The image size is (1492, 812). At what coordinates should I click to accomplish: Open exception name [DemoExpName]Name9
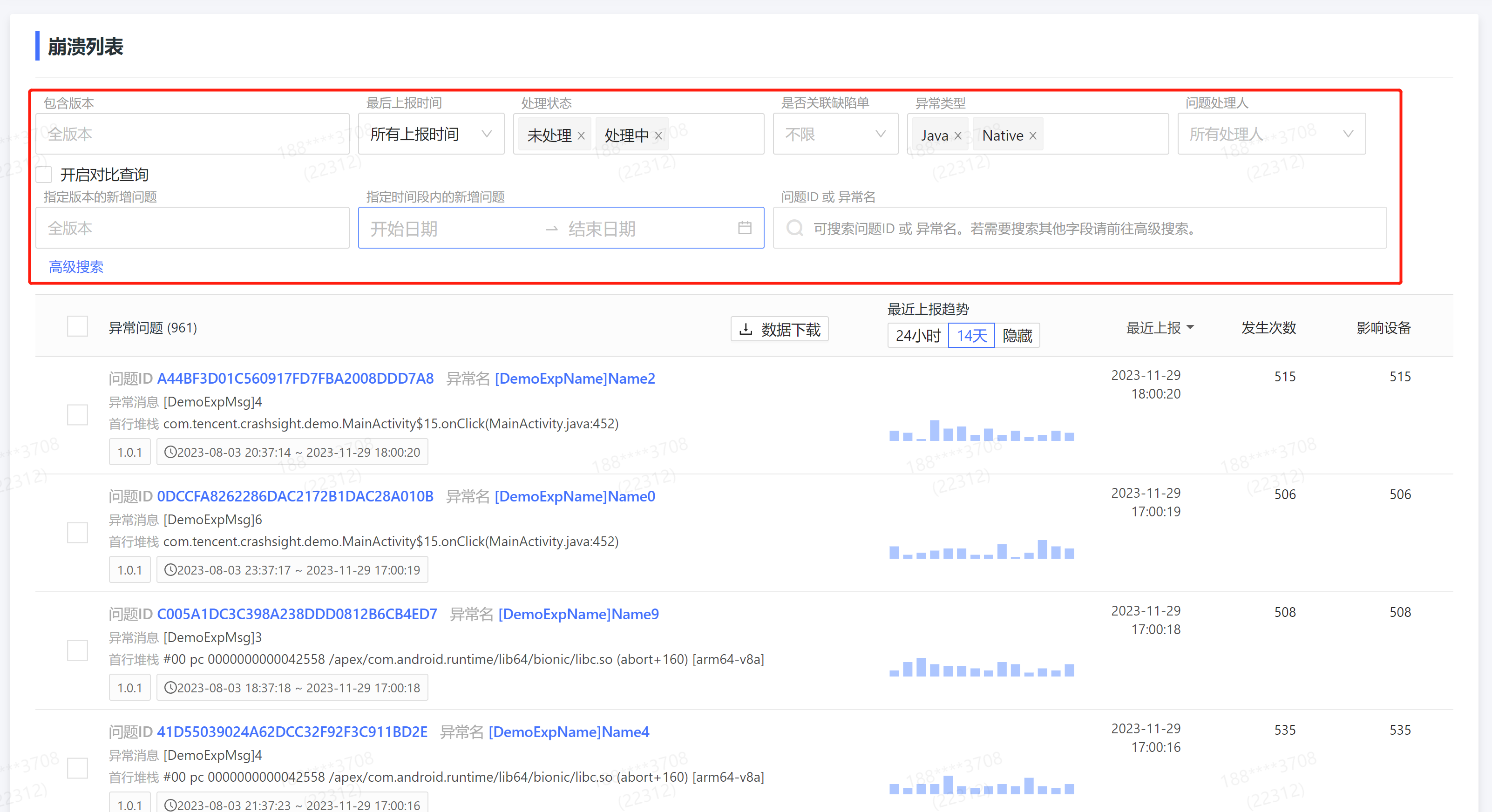coord(579,613)
